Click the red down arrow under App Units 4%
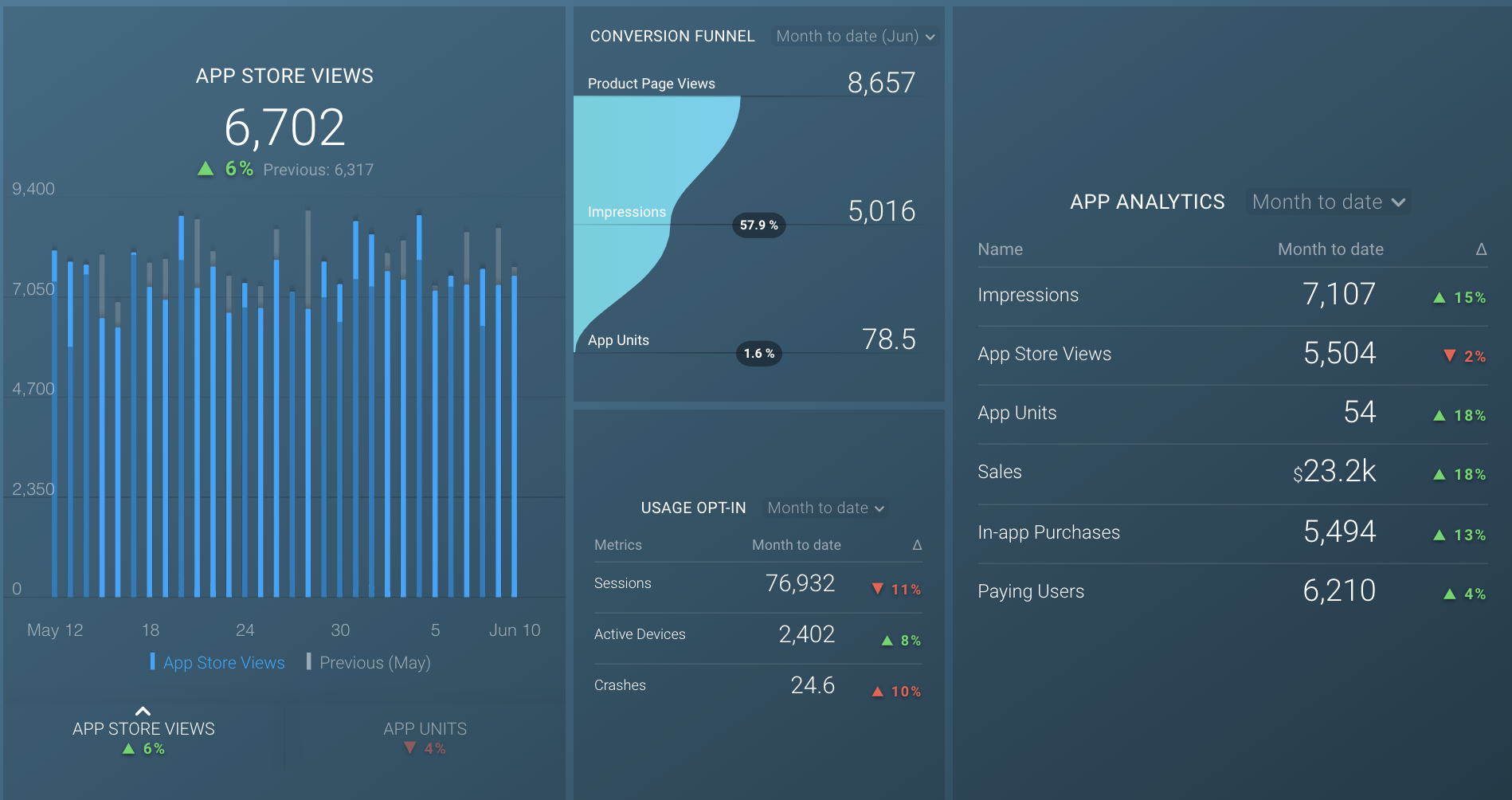 pos(411,747)
